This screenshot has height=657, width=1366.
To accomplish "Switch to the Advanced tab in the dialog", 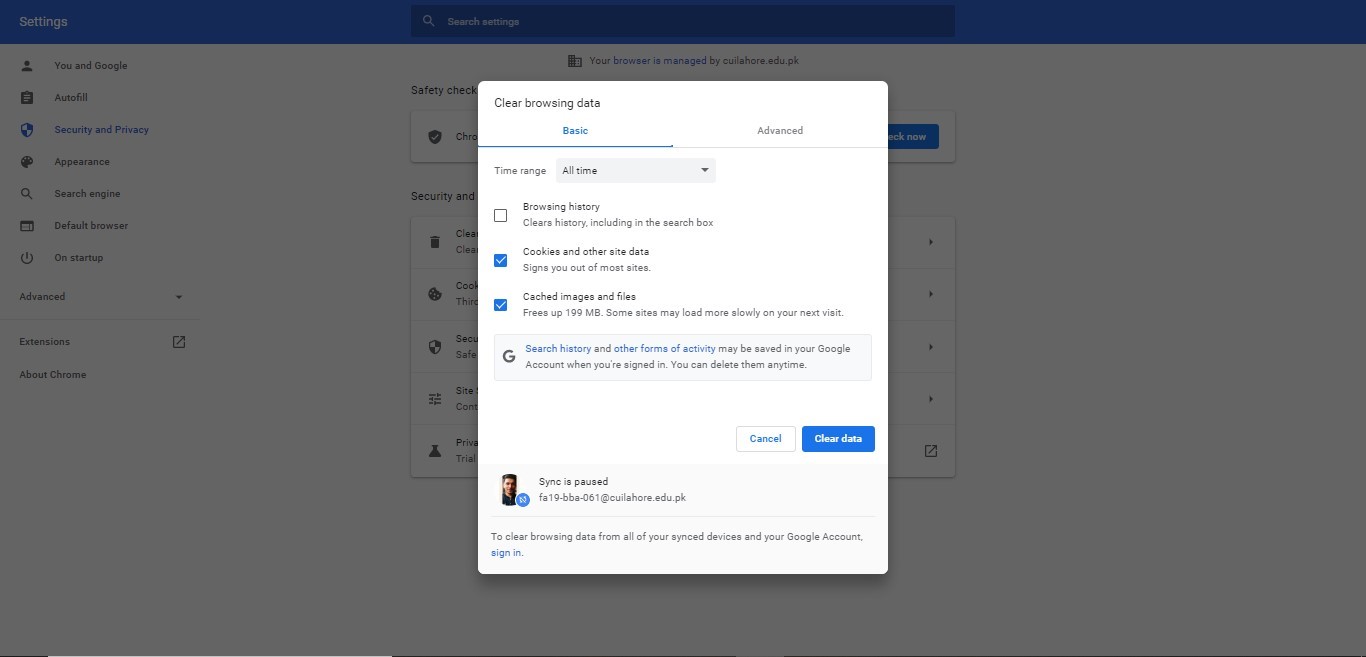I will coord(780,131).
